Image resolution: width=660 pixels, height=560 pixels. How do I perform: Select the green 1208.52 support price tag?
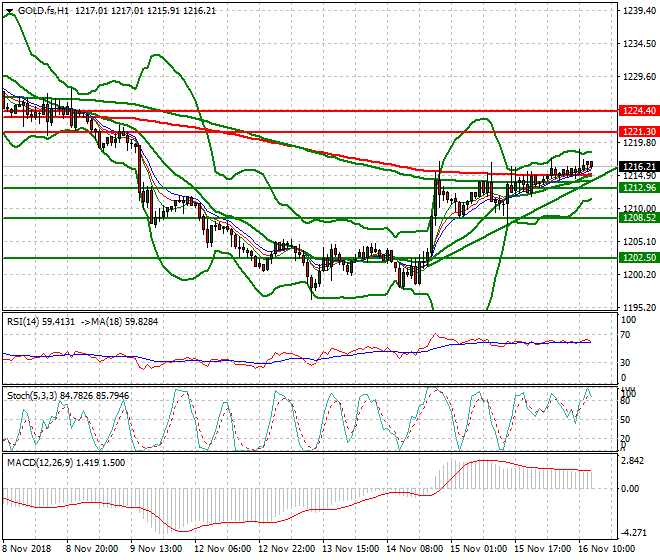(x=637, y=218)
